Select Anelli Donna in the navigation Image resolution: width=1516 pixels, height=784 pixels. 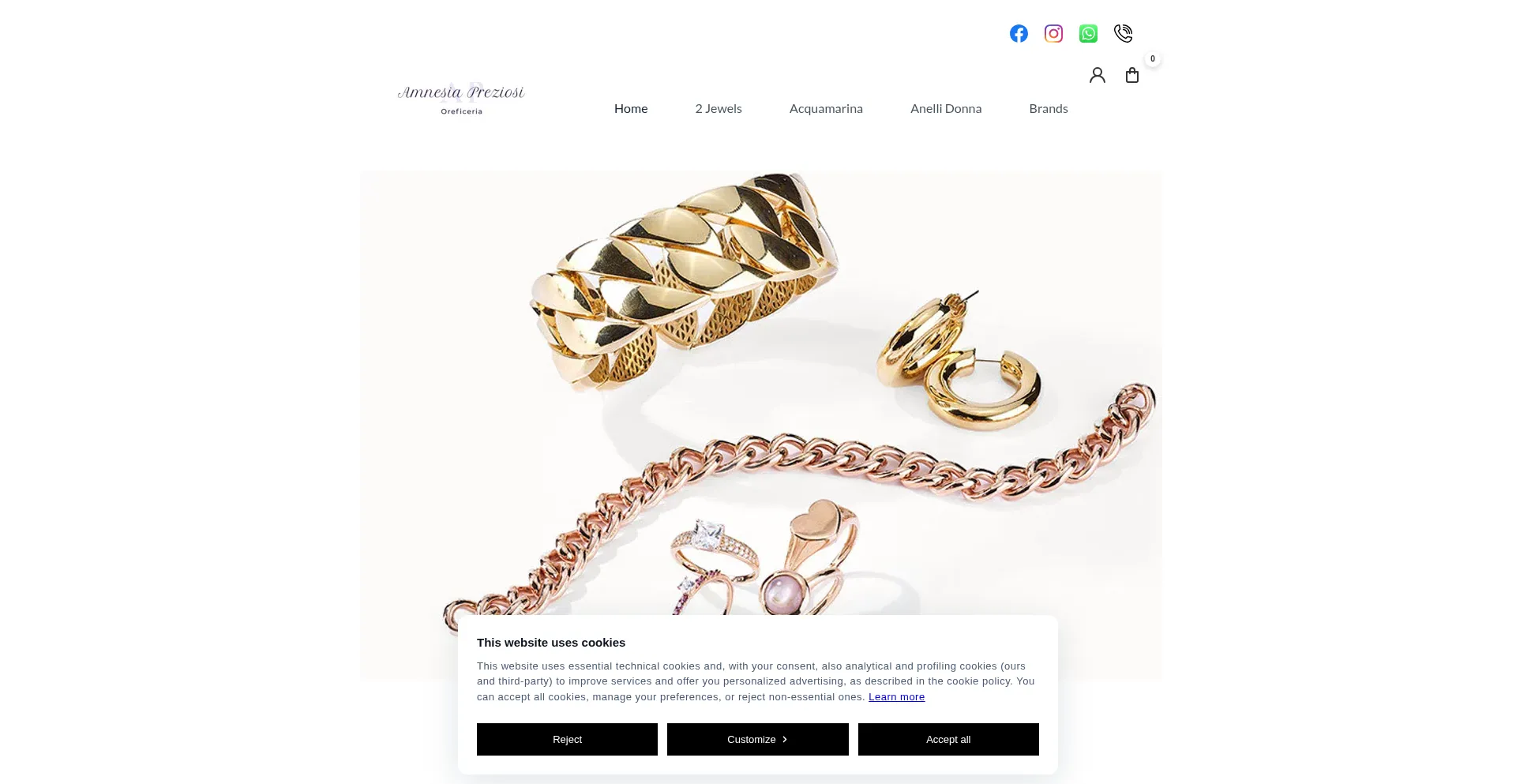point(946,109)
